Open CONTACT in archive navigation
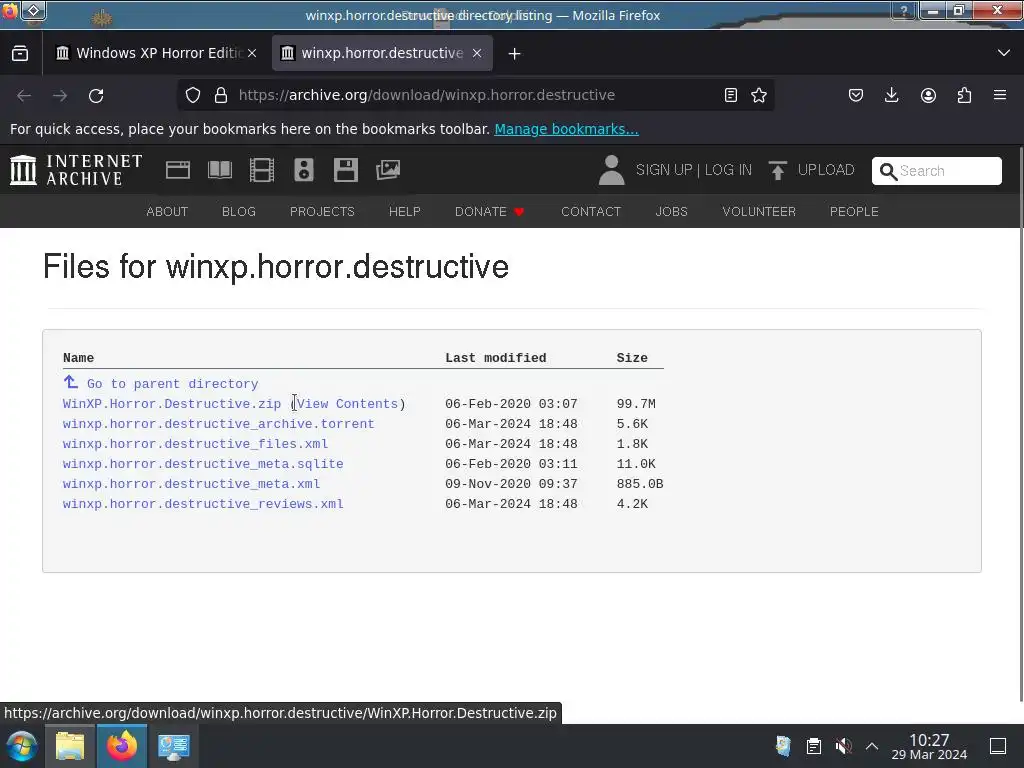This screenshot has height=768, width=1024. [591, 212]
